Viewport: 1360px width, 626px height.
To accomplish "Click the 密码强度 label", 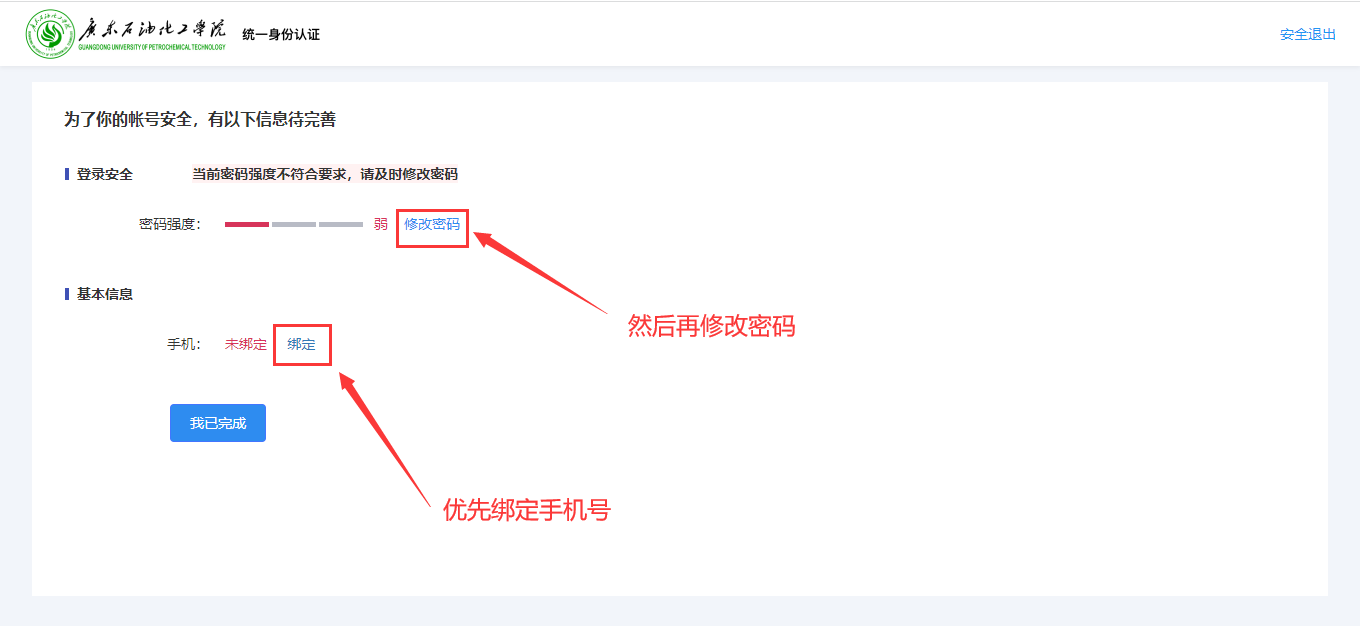I will (x=170, y=224).
